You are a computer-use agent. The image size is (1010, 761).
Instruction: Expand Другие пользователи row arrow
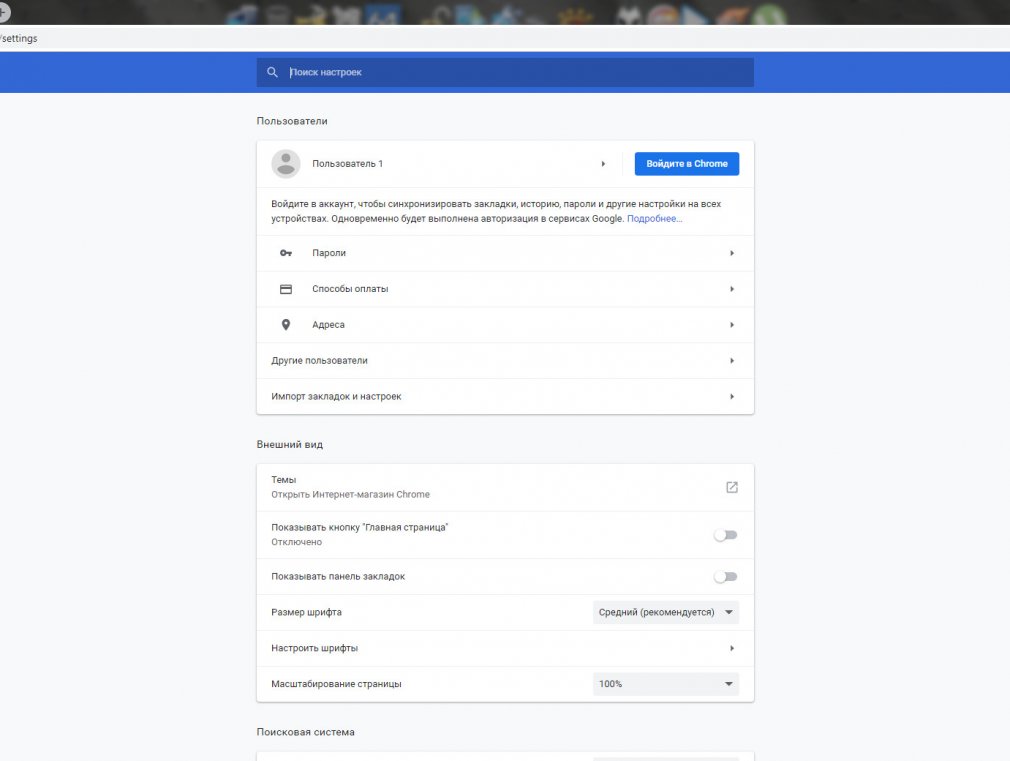click(x=732, y=361)
